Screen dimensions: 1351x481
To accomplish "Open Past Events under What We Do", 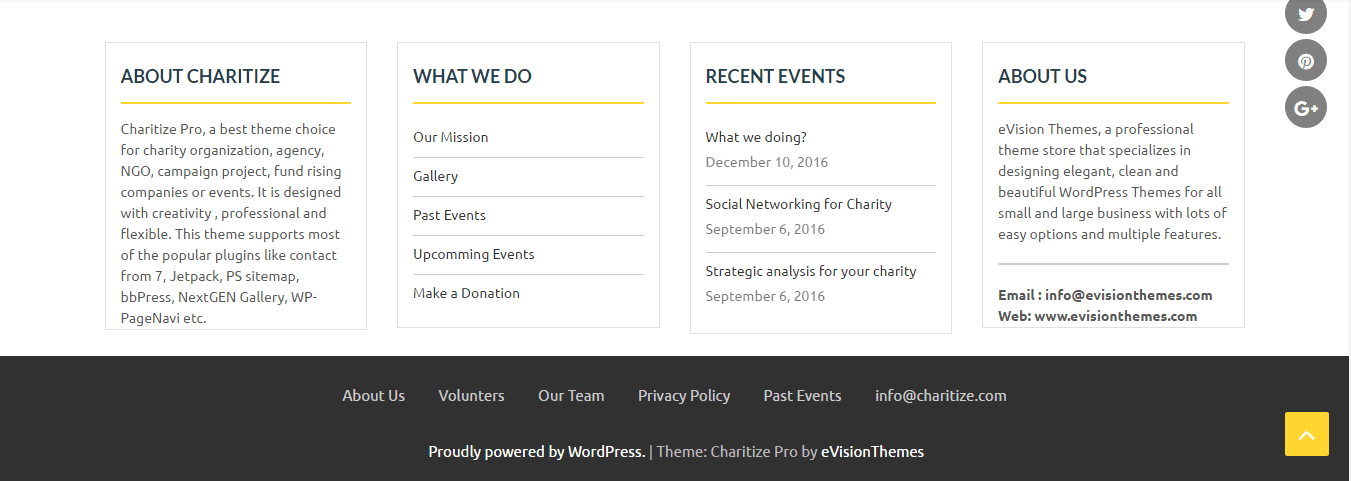I will tap(450, 215).
